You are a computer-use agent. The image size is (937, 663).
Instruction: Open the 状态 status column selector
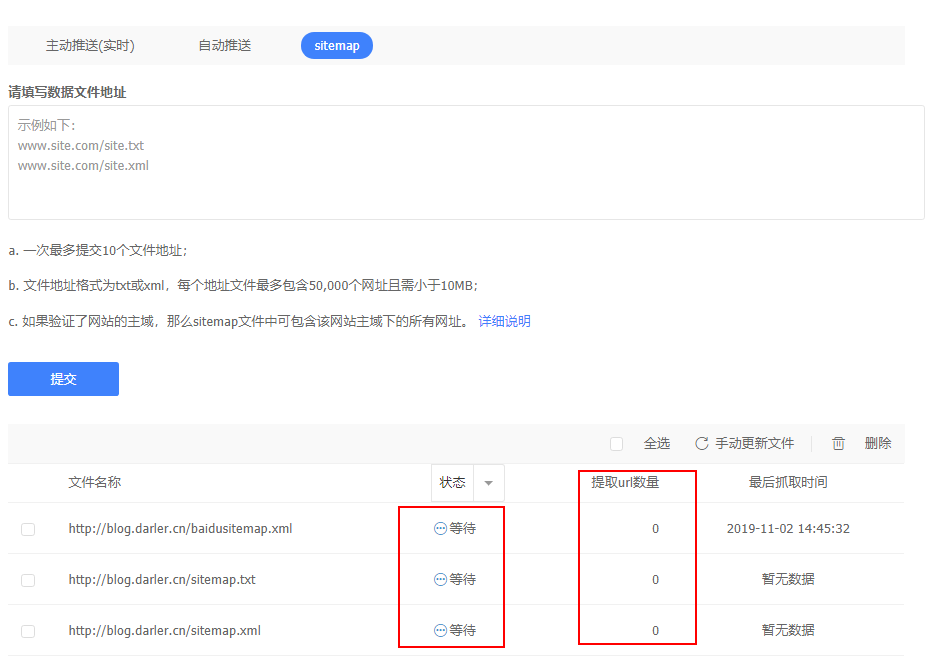pyautogui.click(x=453, y=483)
